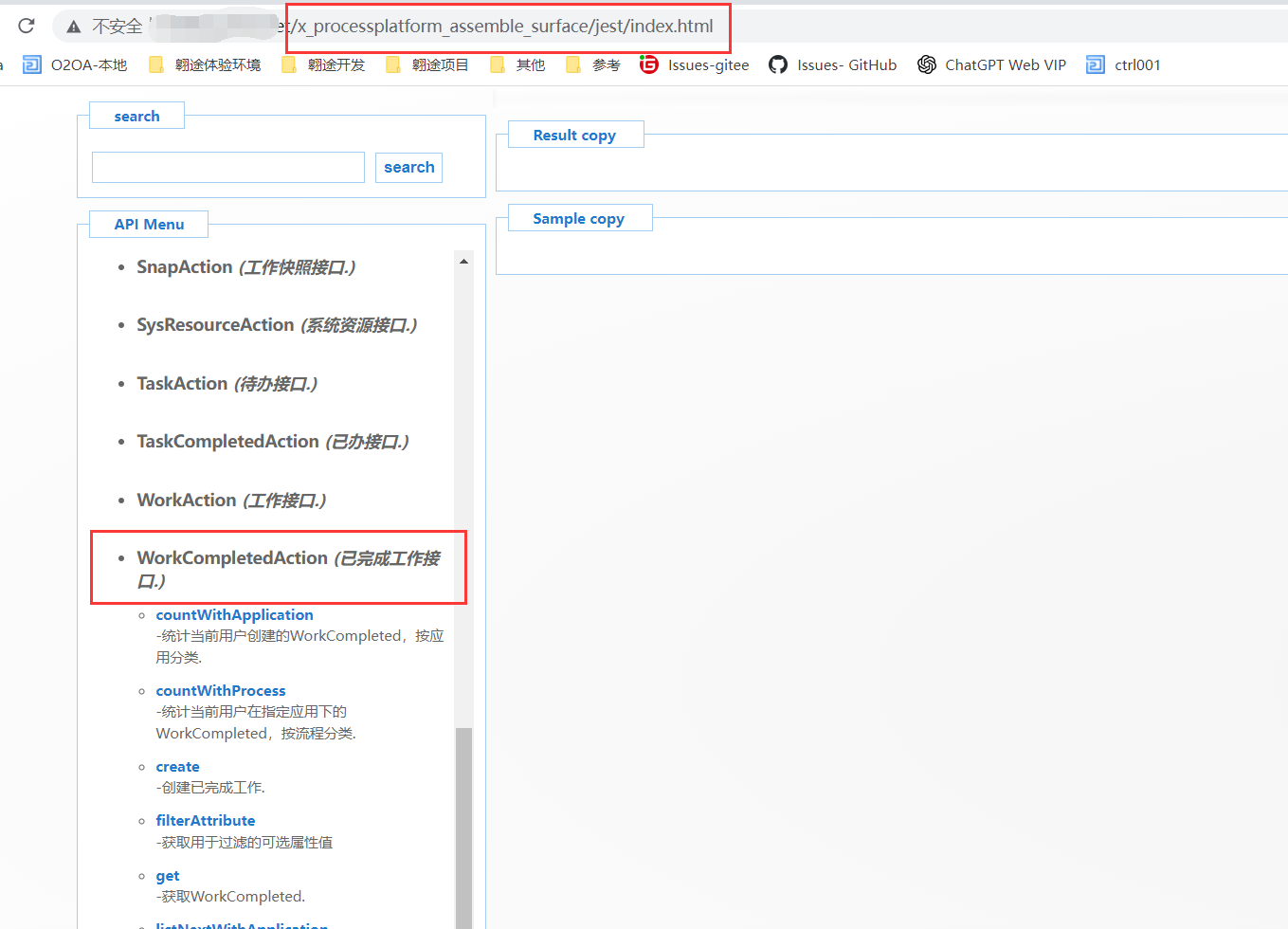Click the description -获取用于过滤的可选属性值

coord(245,842)
